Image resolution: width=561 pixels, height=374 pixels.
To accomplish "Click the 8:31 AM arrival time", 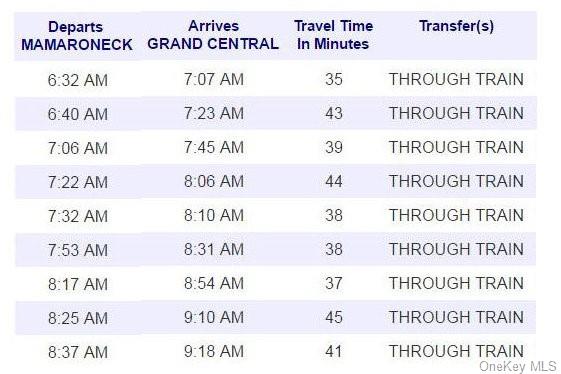I will (214, 249).
